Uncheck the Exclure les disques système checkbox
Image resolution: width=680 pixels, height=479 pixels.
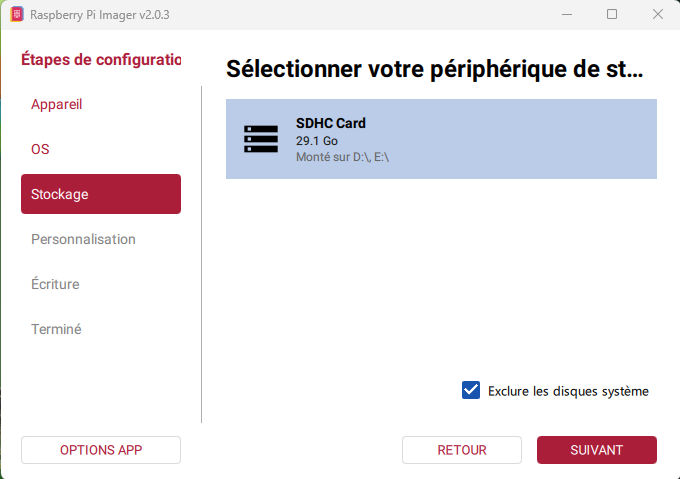[471, 390]
